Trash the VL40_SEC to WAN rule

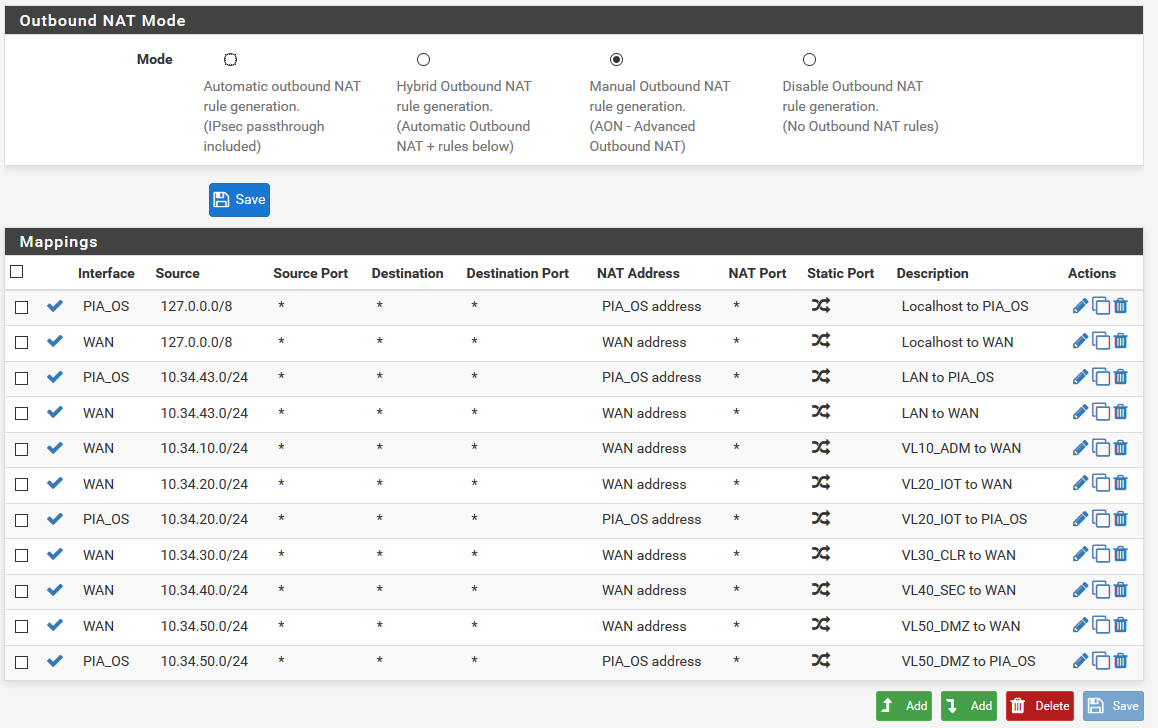1121,590
